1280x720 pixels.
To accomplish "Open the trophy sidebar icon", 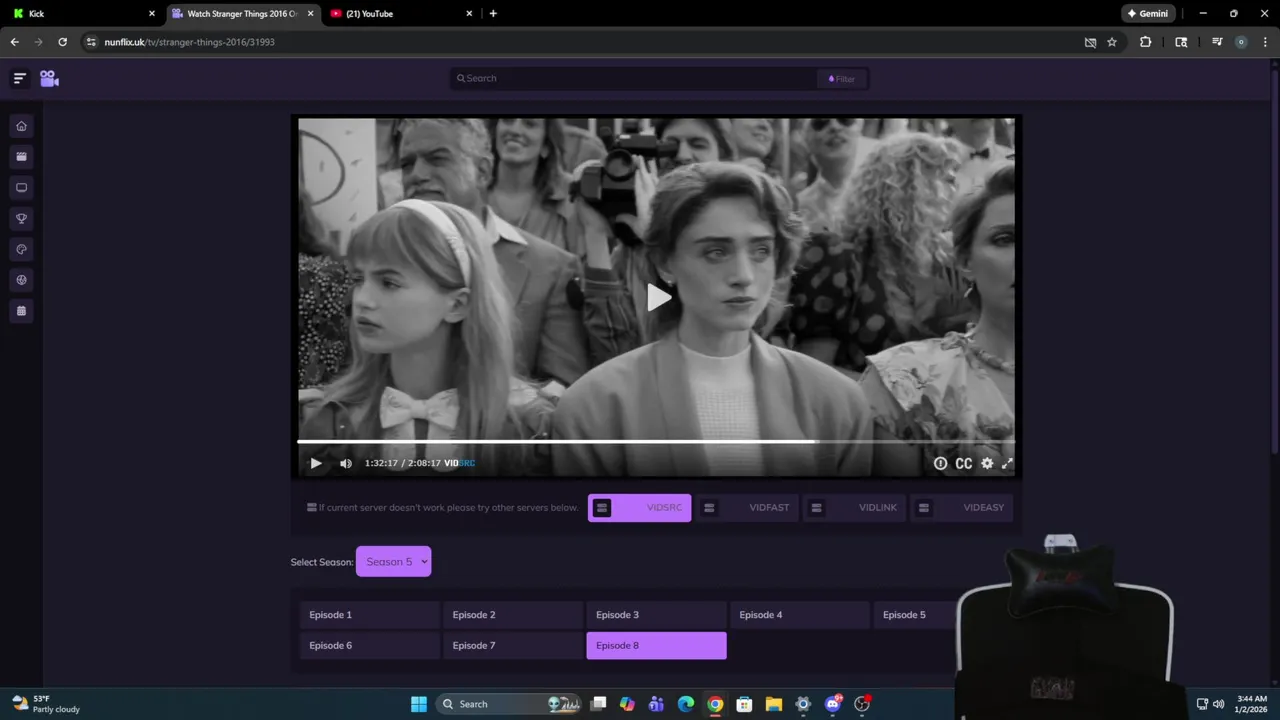I will pyautogui.click(x=21, y=218).
